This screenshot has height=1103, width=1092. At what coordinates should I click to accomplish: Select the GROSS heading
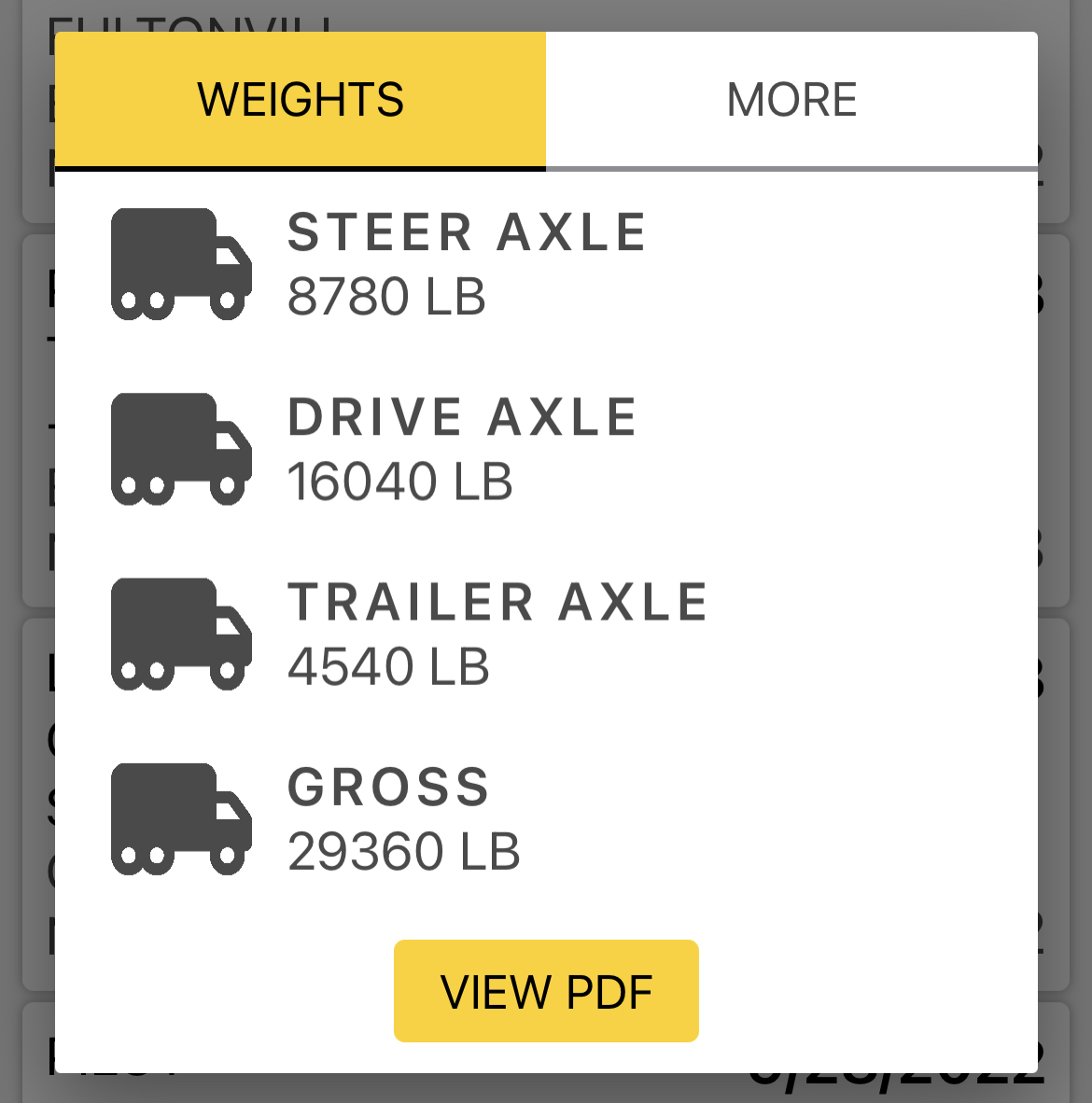388,788
